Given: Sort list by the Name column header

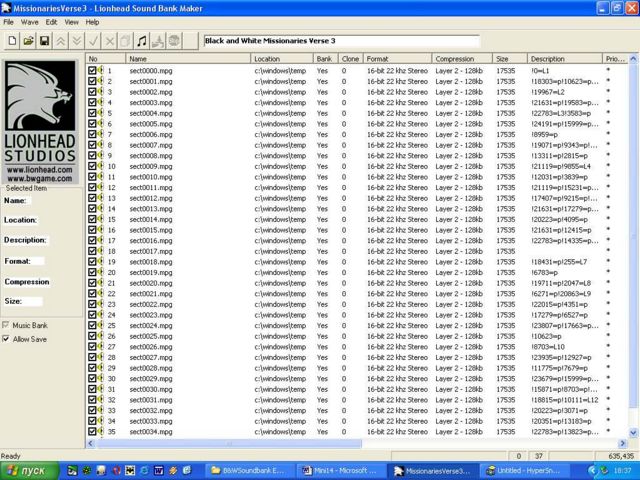Looking at the screenshot, I should click(x=188, y=59).
